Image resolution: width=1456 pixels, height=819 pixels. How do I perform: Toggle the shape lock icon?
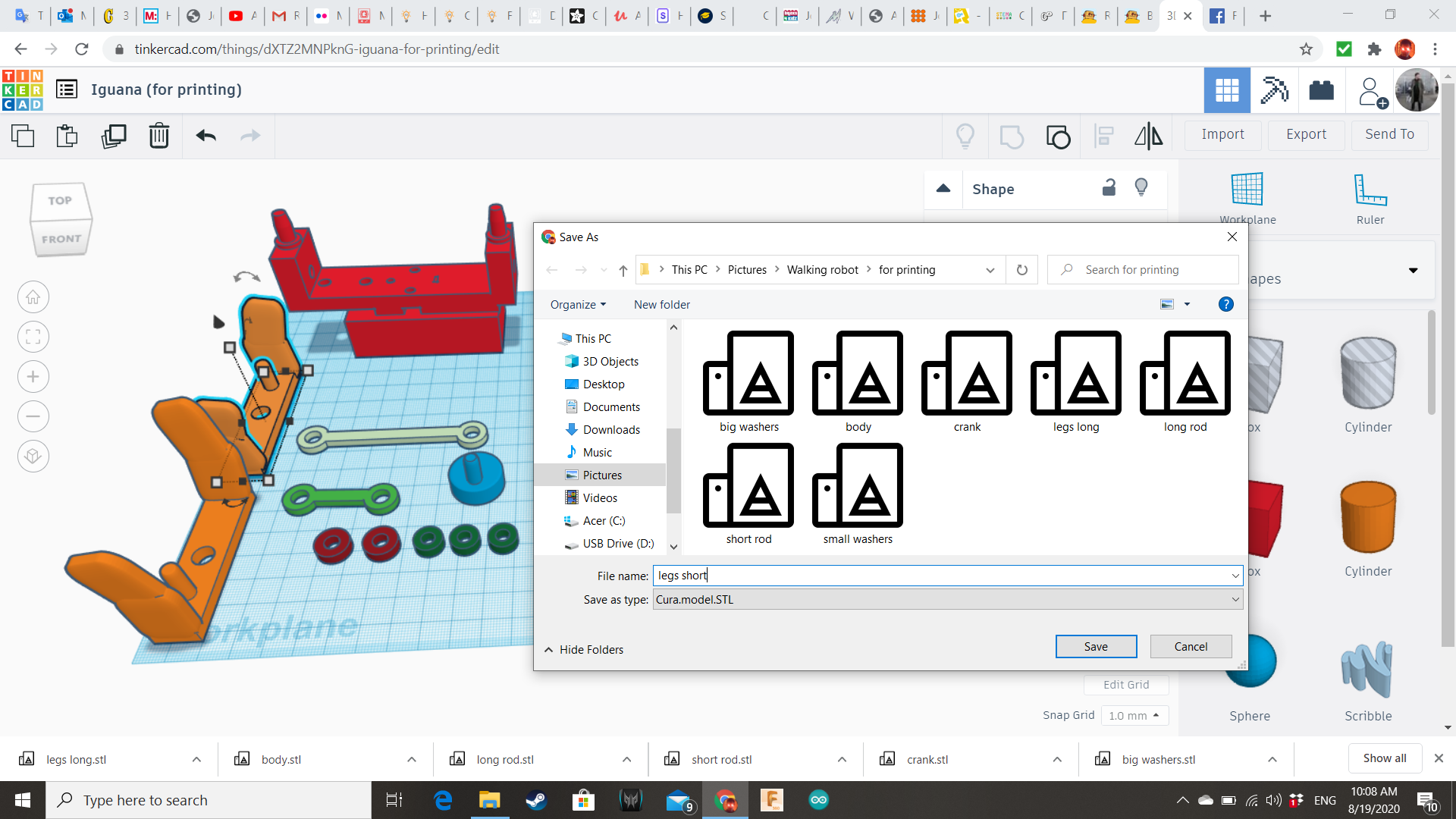click(1109, 188)
